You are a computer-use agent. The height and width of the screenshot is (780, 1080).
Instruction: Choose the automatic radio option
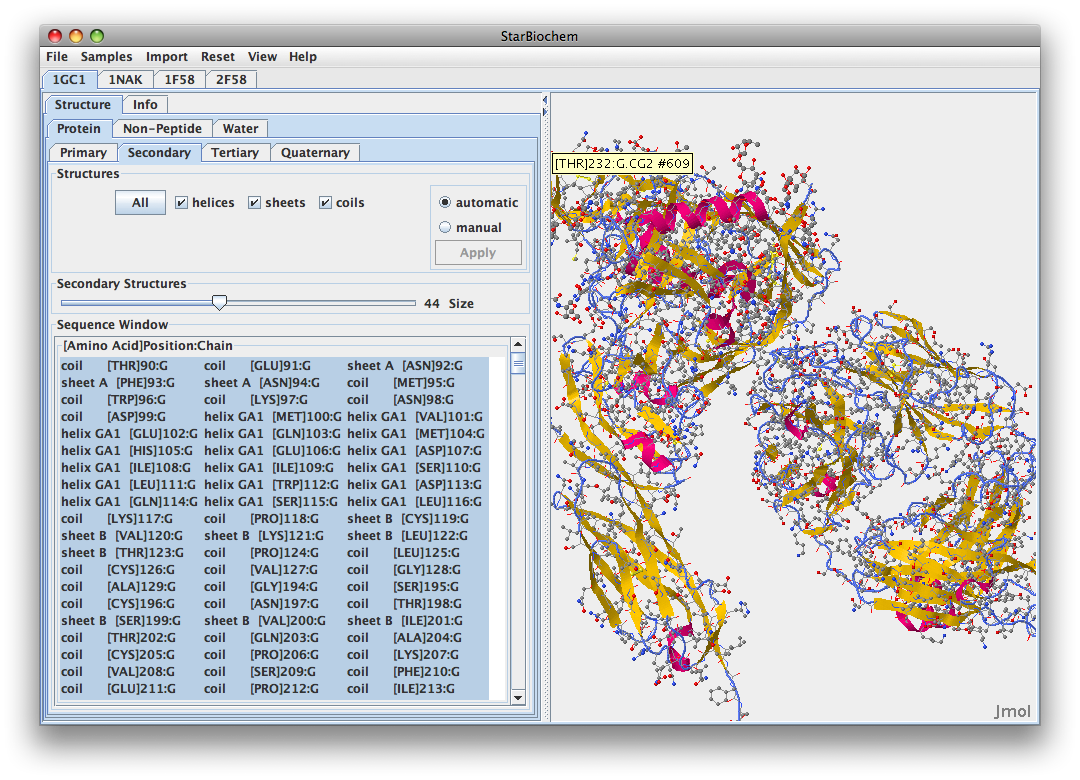pyautogui.click(x=446, y=203)
